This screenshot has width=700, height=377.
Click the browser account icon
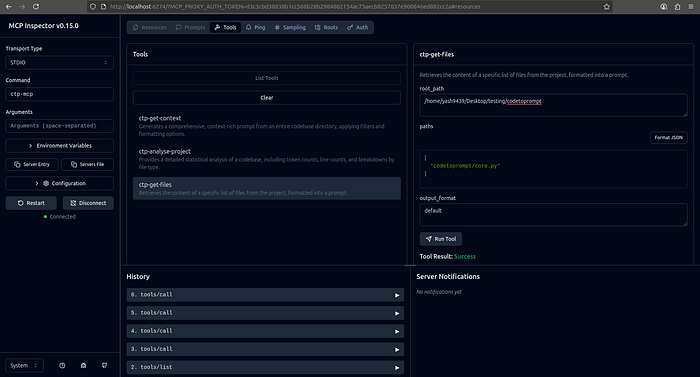click(x=664, y=7)
